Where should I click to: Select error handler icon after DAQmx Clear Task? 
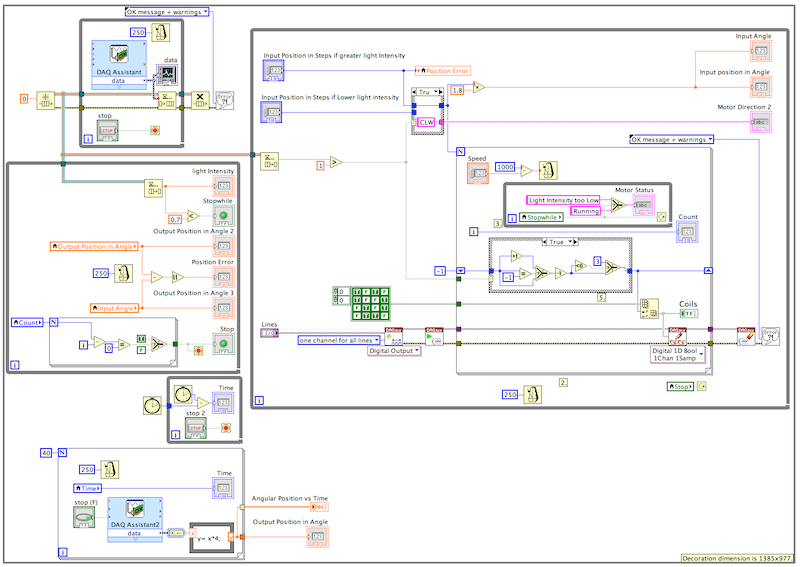pyautogui.click(x=770, y=337)
